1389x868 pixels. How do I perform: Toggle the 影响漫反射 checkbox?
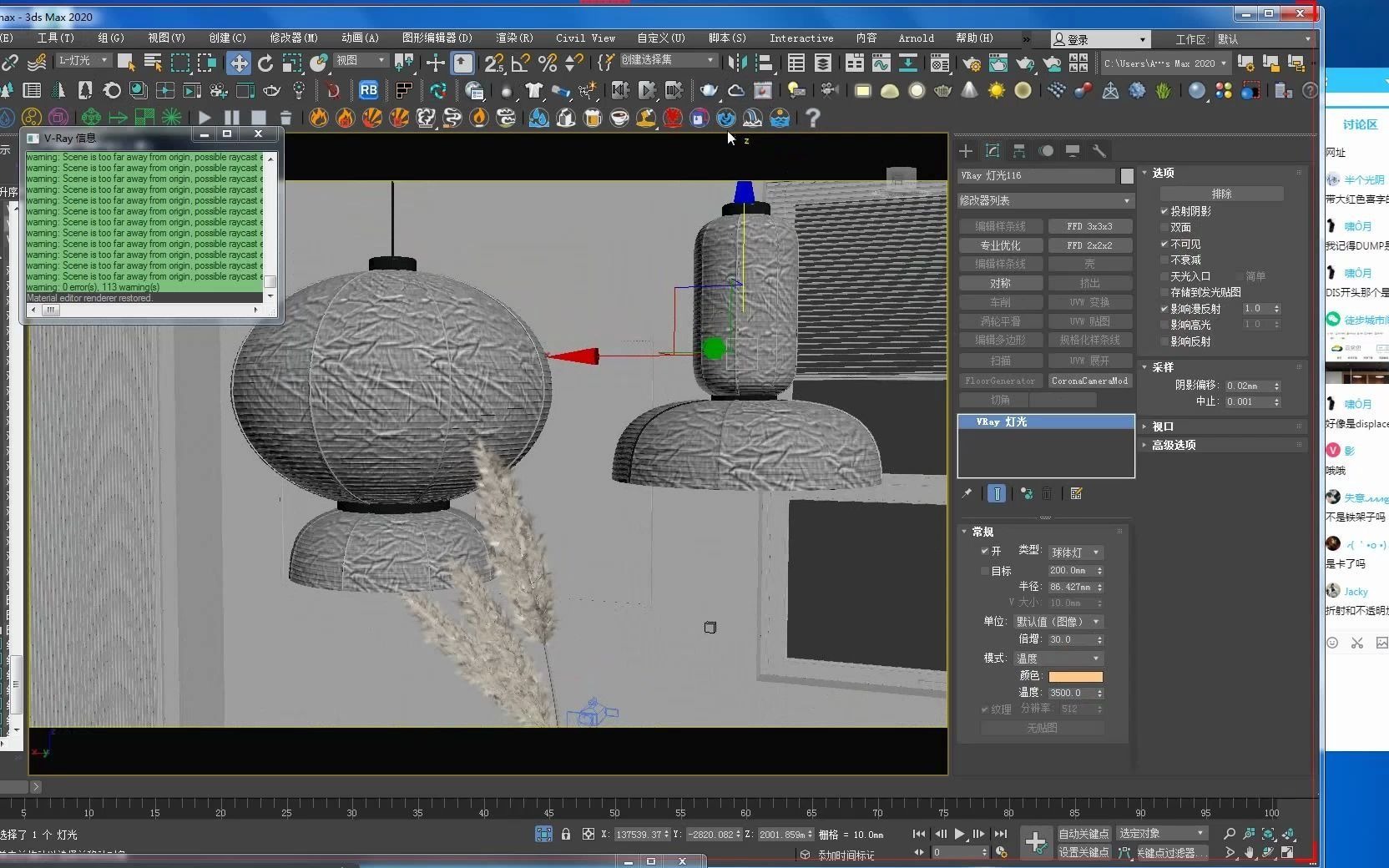click(x=1164, y=309)
